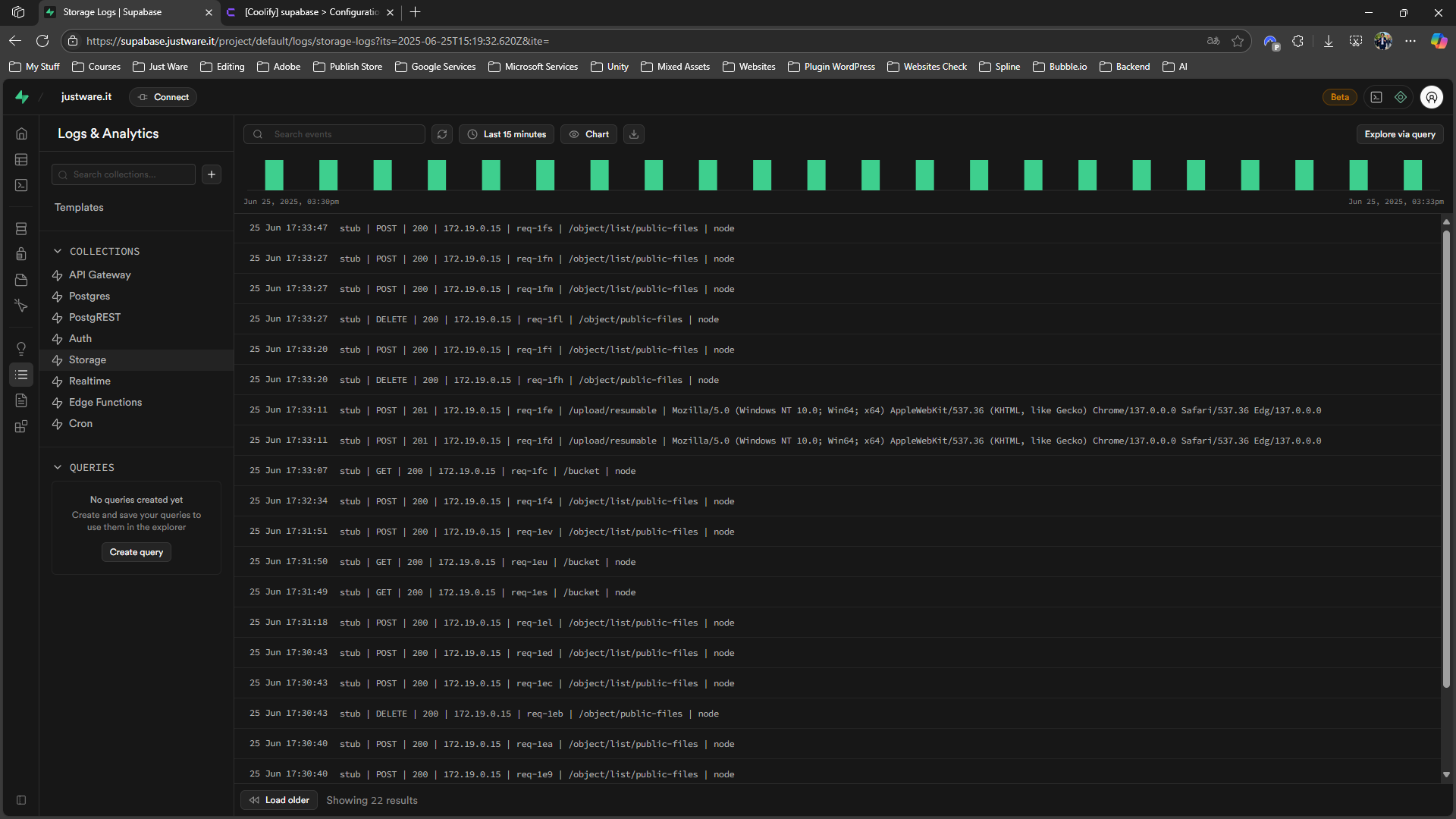
Task: Enable the Beta mode badge
Action: point(1338,97)
